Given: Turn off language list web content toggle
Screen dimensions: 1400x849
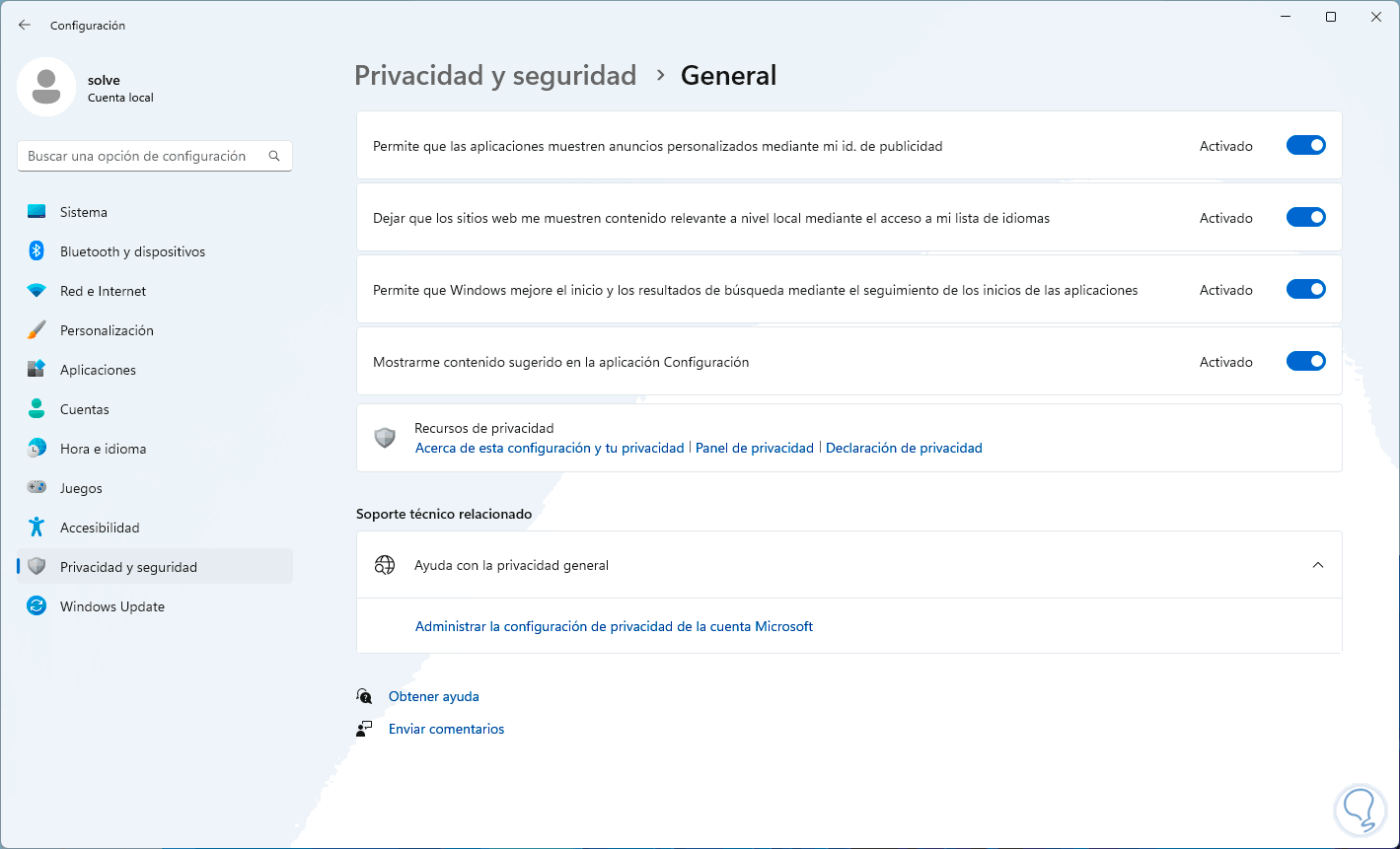Looking at the screenshot, I should (x=1305, y=218).
